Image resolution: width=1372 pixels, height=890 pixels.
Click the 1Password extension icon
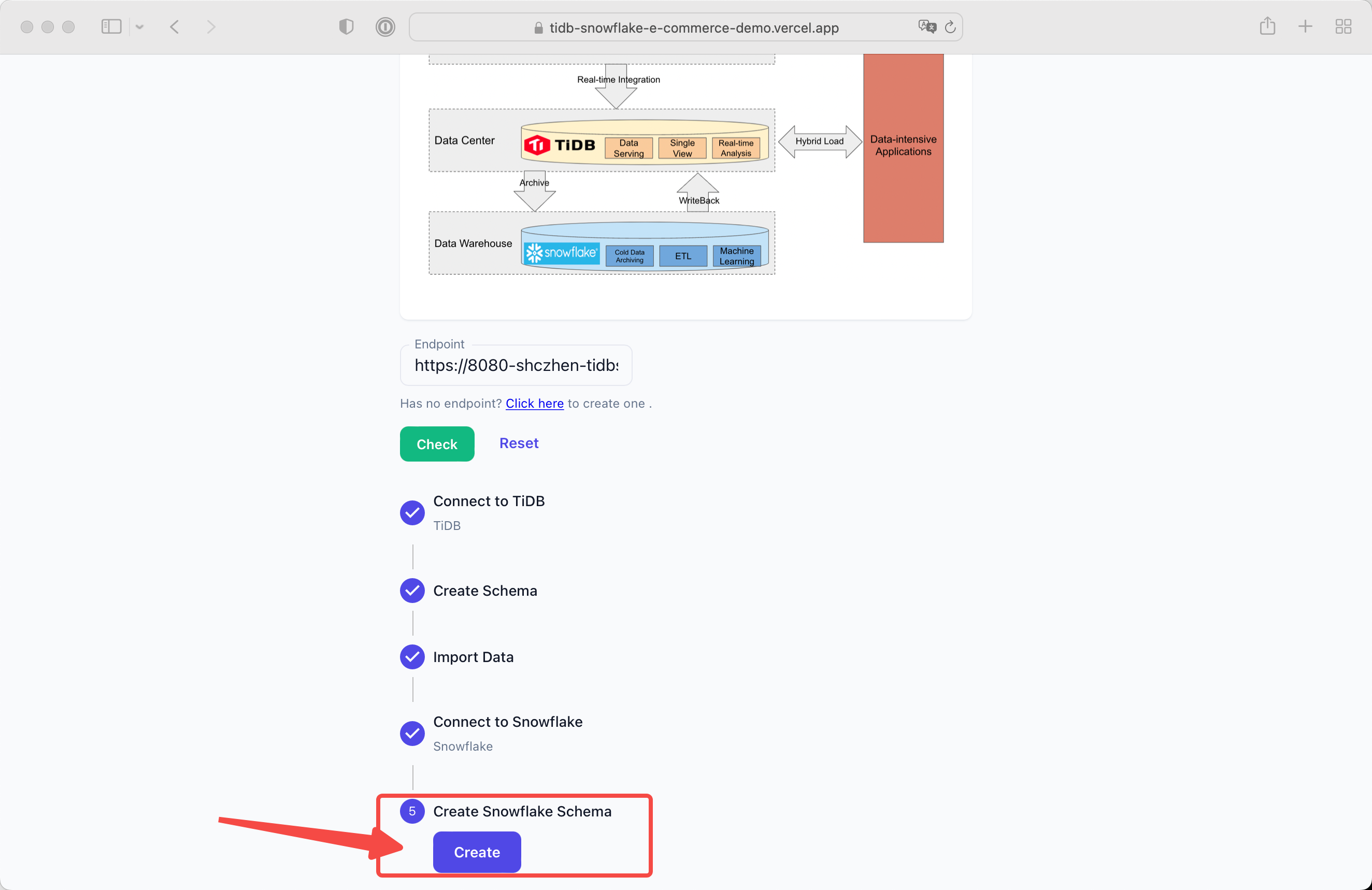[385, 26]
